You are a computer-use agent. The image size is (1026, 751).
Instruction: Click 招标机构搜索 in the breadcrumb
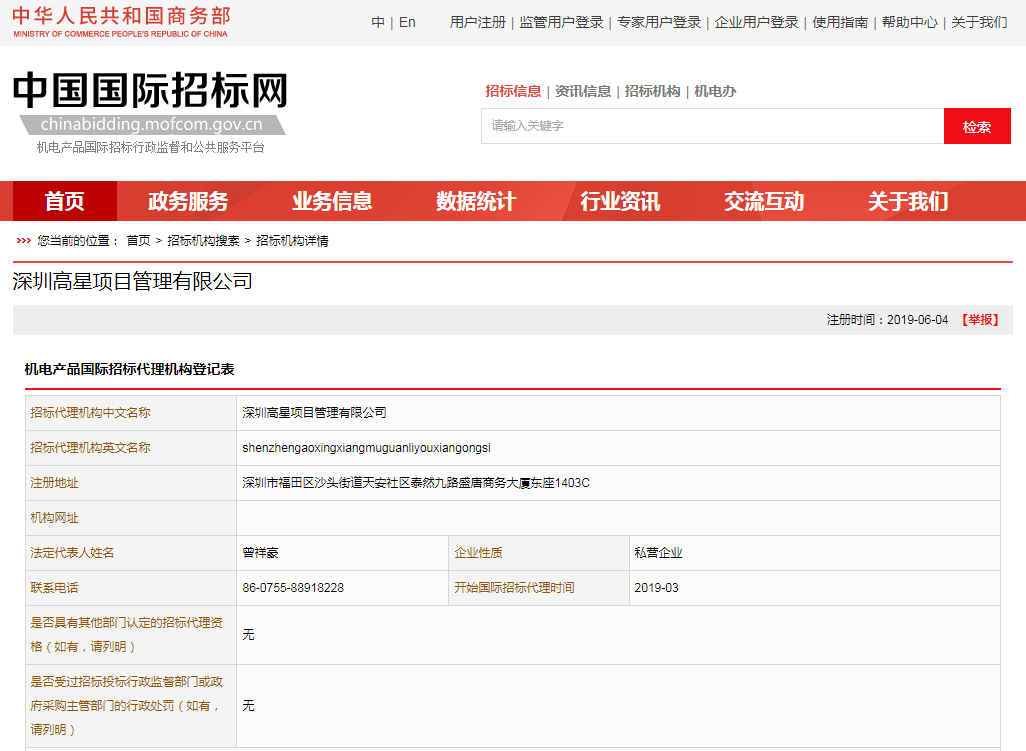point(203,241)
